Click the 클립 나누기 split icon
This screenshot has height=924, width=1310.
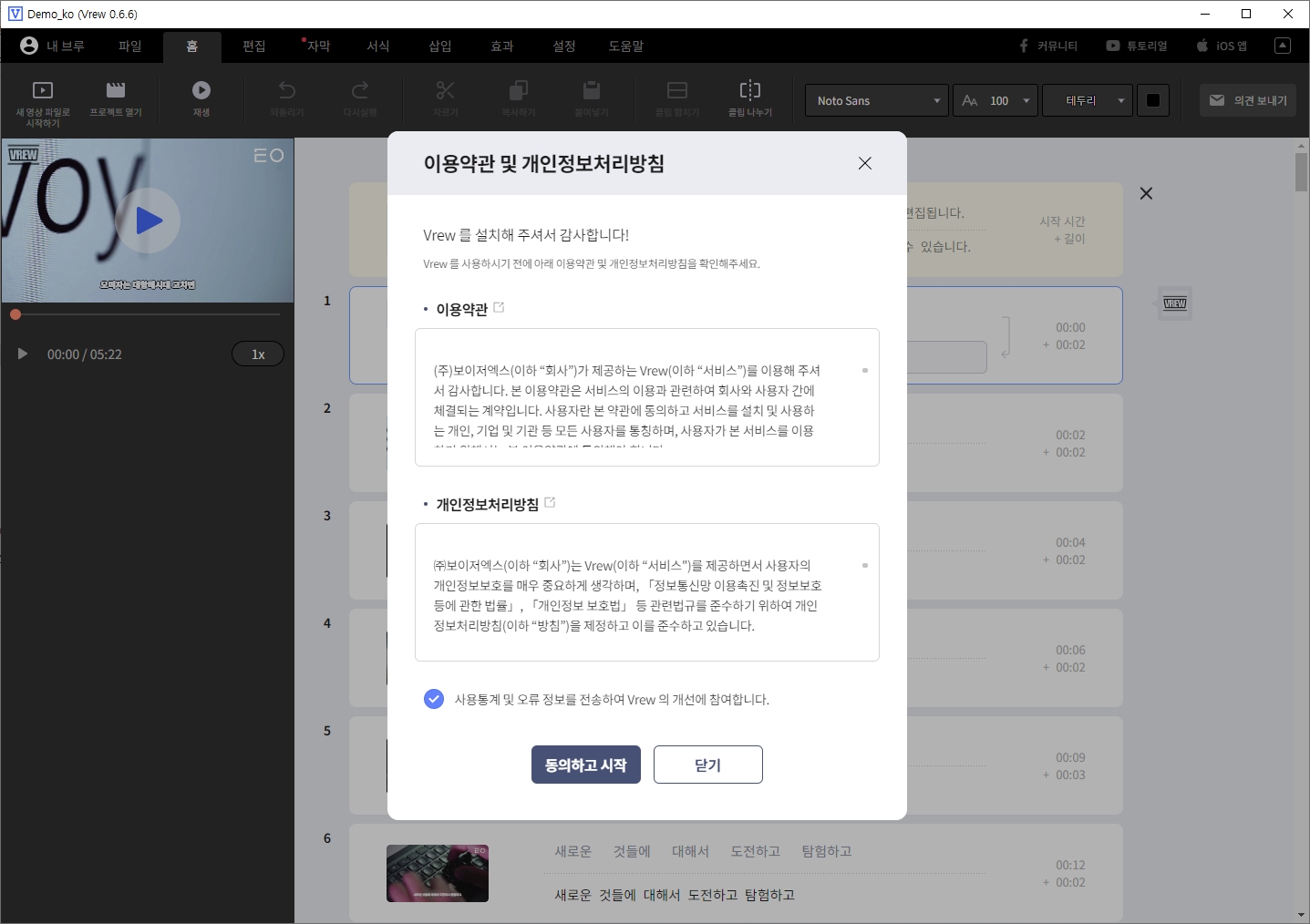(x=750, y=90)
